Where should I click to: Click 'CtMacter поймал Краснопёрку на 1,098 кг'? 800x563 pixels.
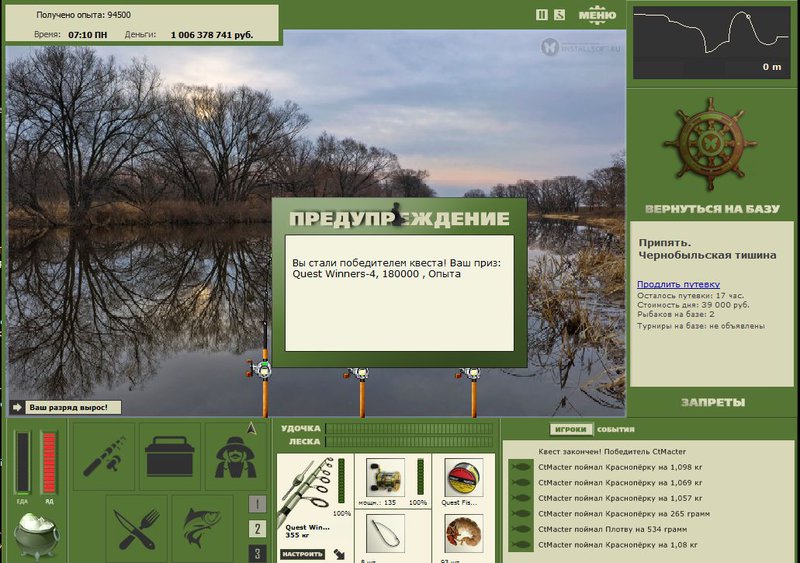(620, 467)
